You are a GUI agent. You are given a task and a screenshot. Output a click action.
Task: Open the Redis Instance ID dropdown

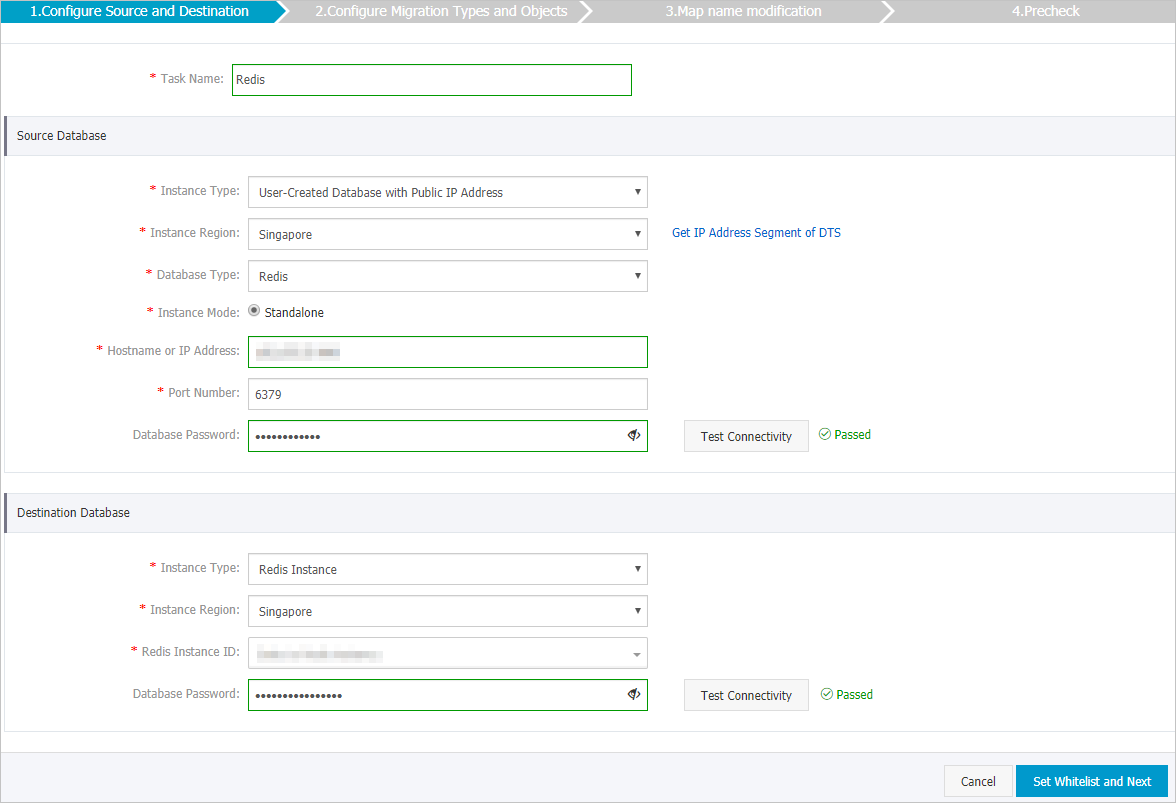[x=637, y=653]
